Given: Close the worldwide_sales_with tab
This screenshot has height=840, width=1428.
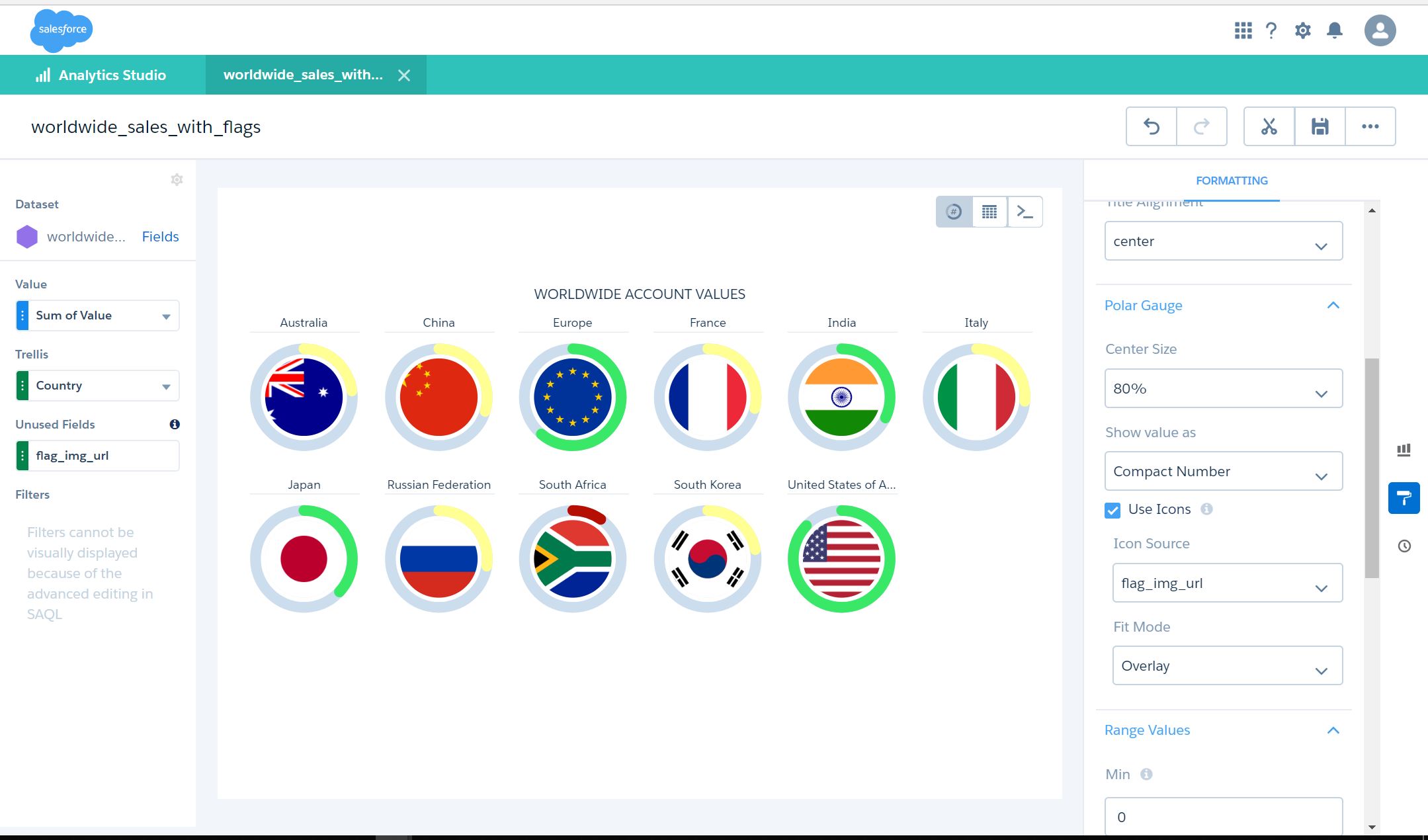Looking at the screenshot, I should pyautogui.click(x=404, y=75).
